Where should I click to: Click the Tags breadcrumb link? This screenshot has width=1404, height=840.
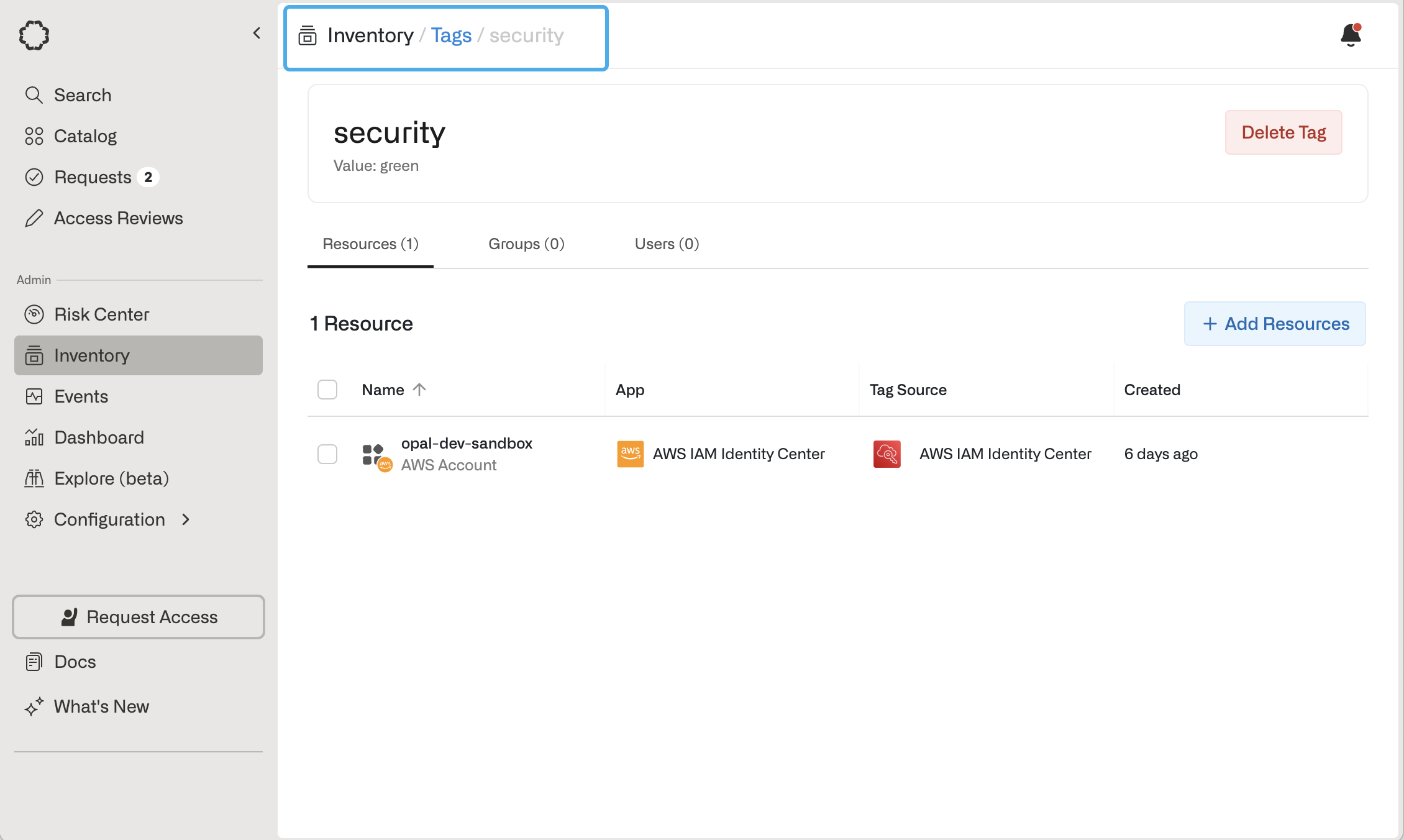tap(451, 35)
